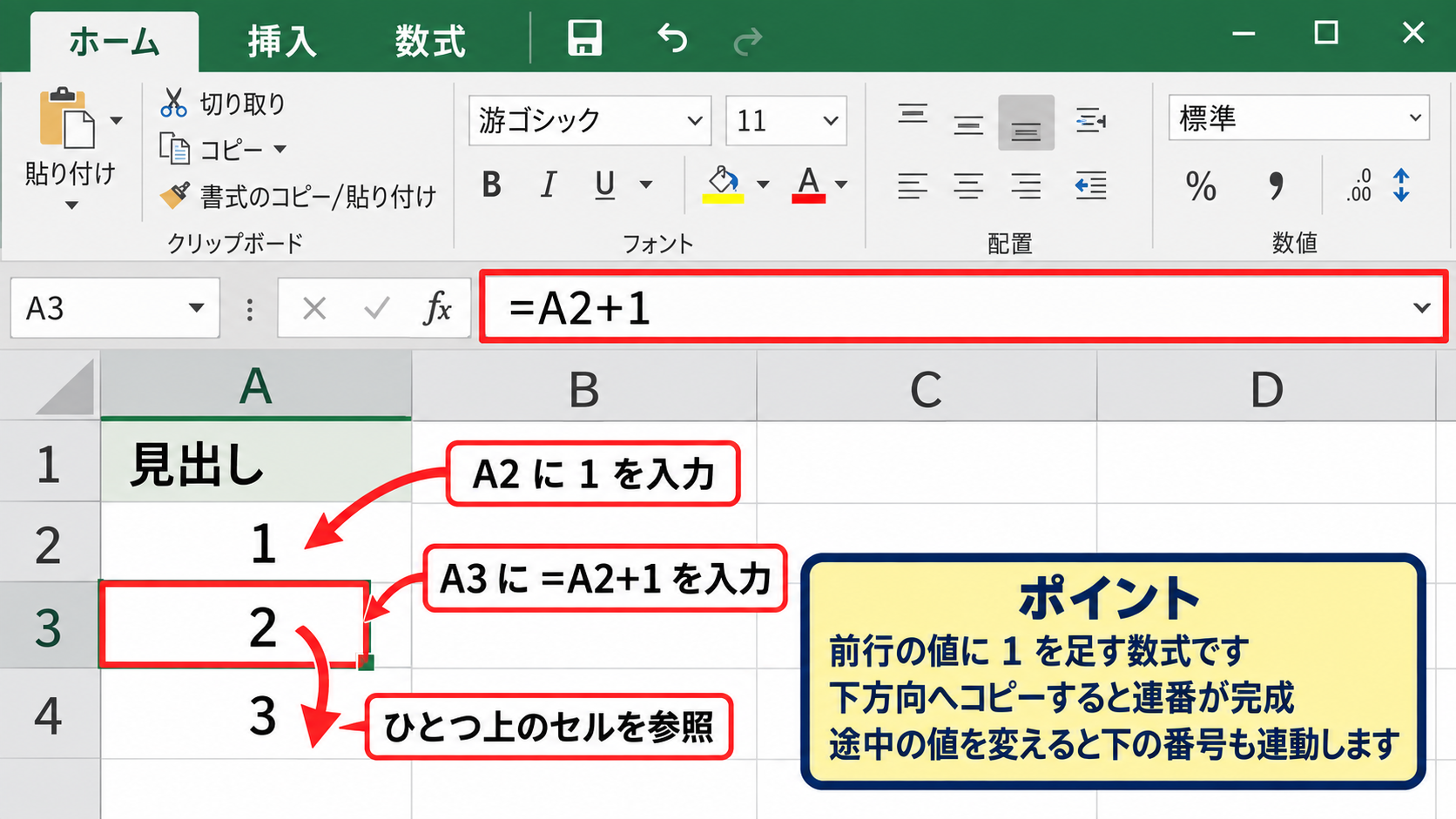
Task: Click the decrease indent icon
Action: (1091, 185)
